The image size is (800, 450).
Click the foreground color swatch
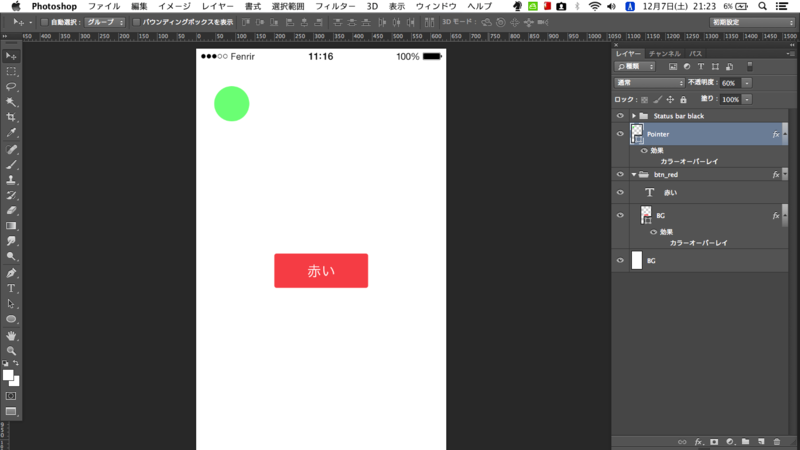8,375
